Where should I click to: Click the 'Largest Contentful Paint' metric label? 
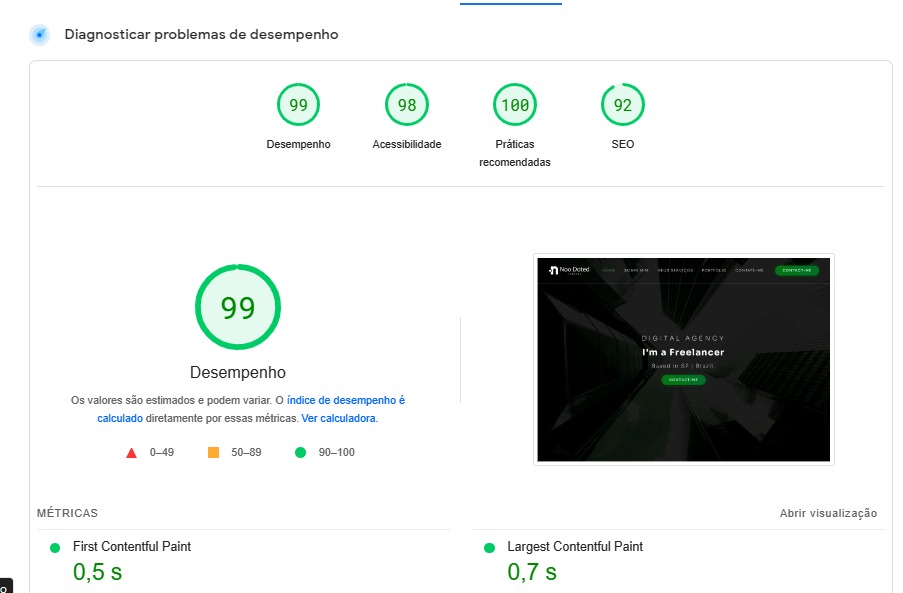coord(575,546)
